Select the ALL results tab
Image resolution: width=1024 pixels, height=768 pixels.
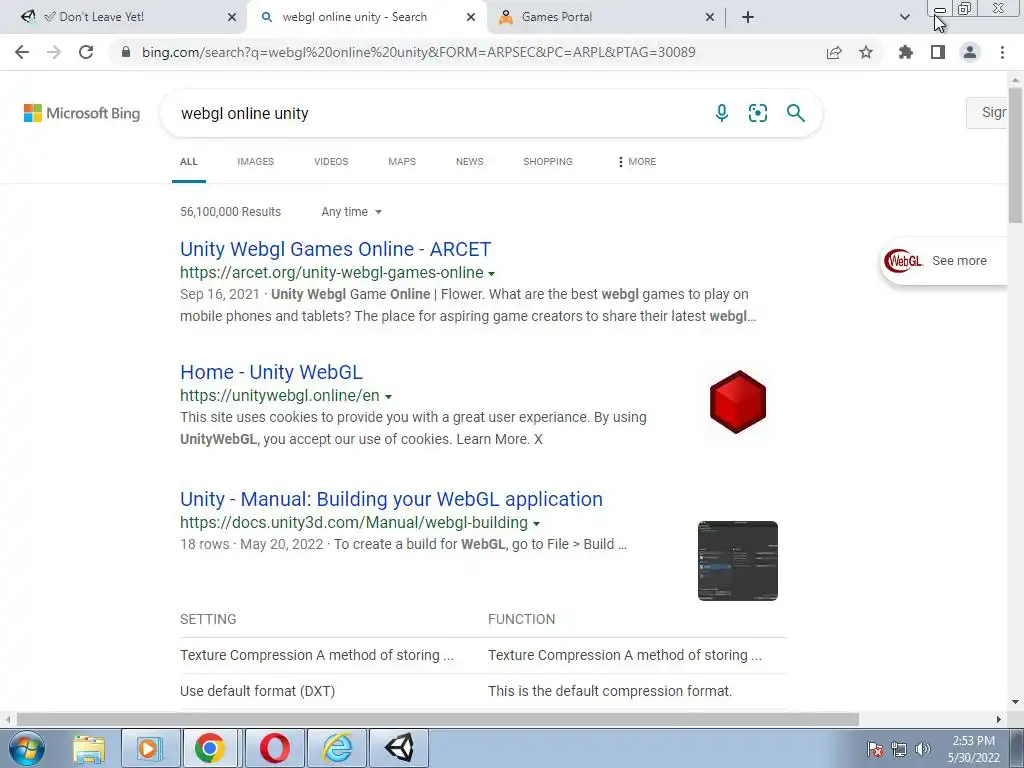(189, 161)
